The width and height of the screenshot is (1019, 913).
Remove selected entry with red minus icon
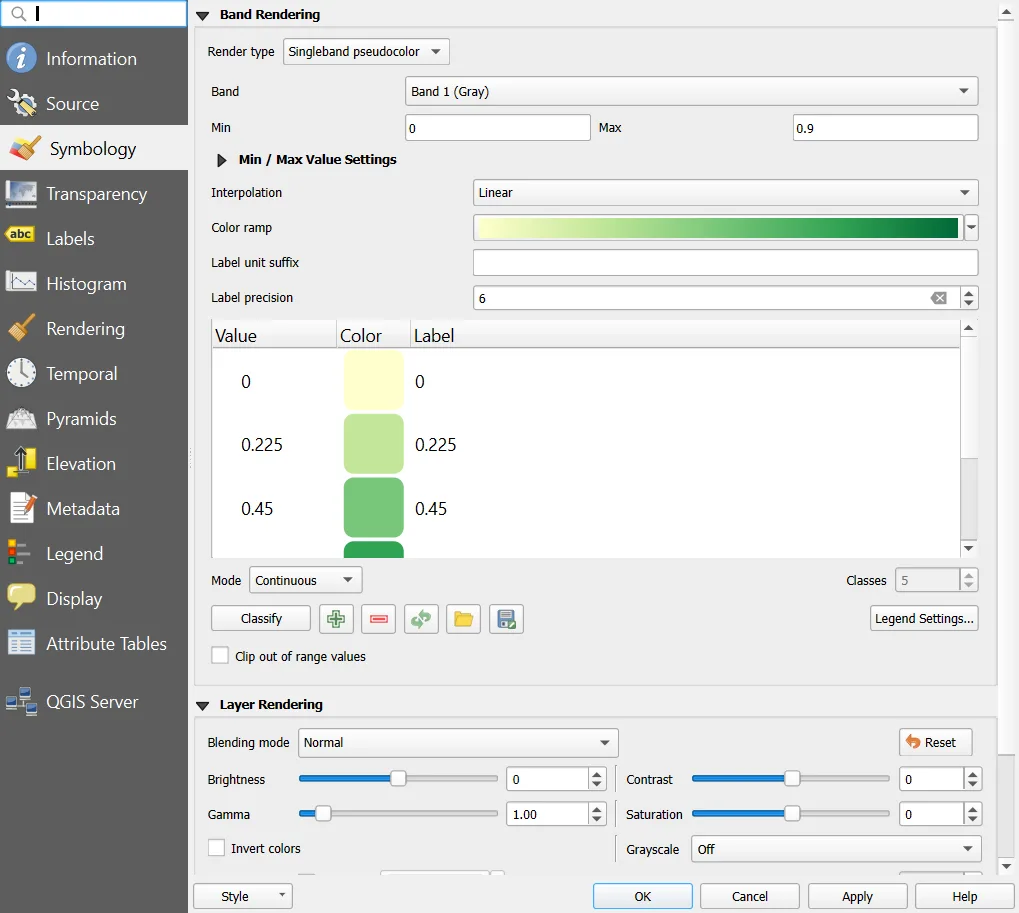(379, 619)
